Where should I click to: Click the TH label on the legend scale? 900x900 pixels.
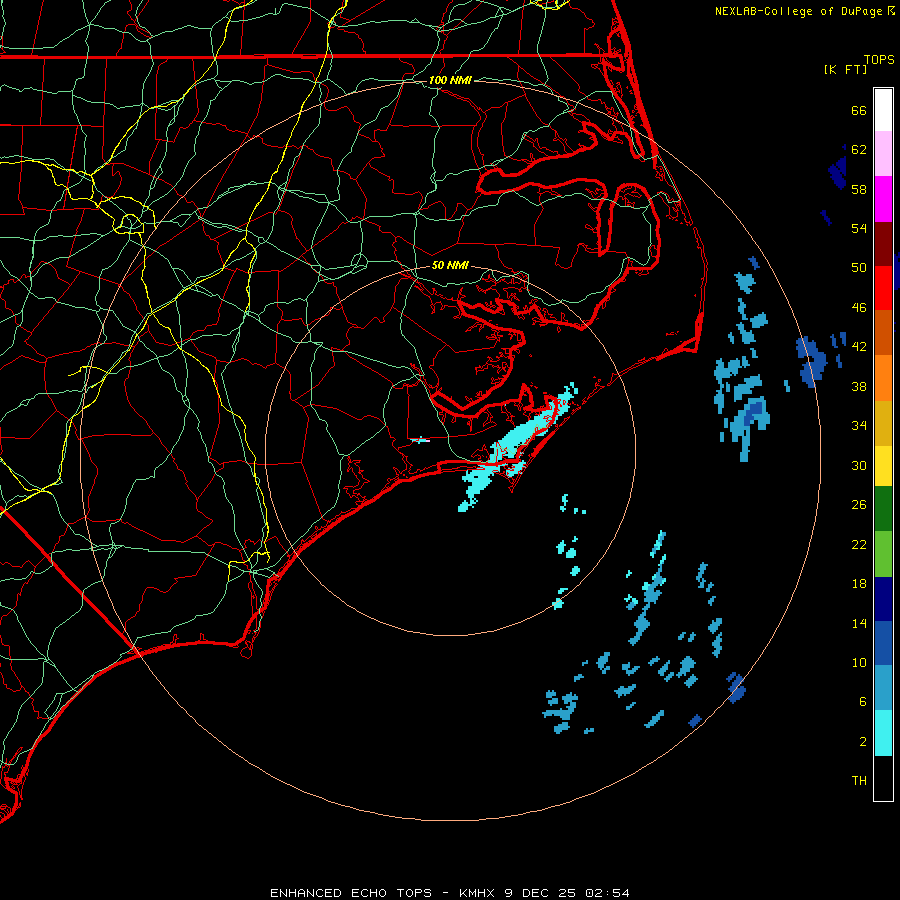point(859,781)
